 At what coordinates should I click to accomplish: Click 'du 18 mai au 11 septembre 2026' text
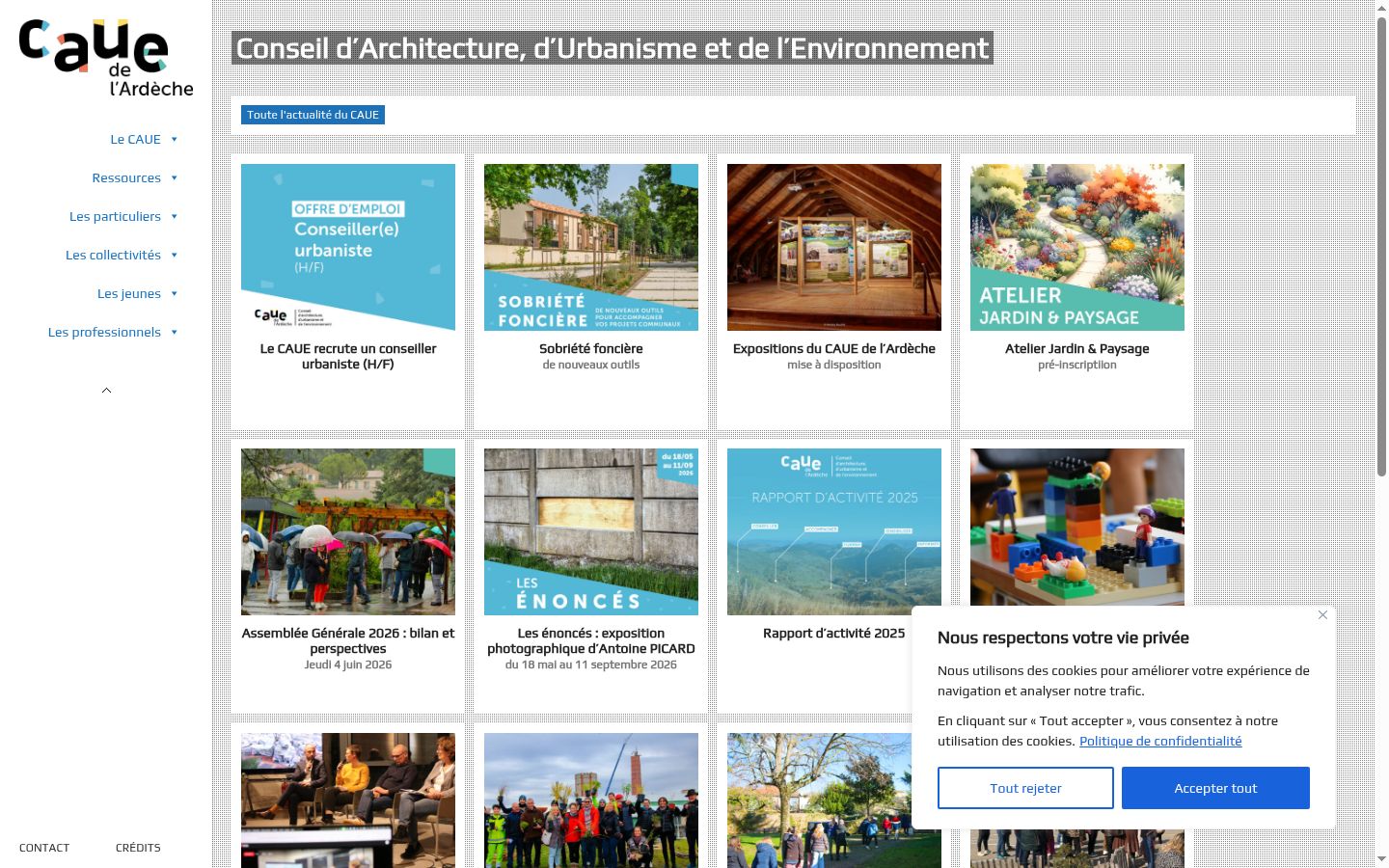pyautogui.click(x=591, y=665)
